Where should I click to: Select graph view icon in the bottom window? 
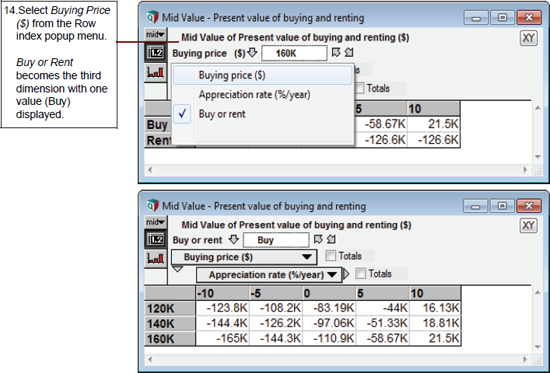click(x=155, y=259)
